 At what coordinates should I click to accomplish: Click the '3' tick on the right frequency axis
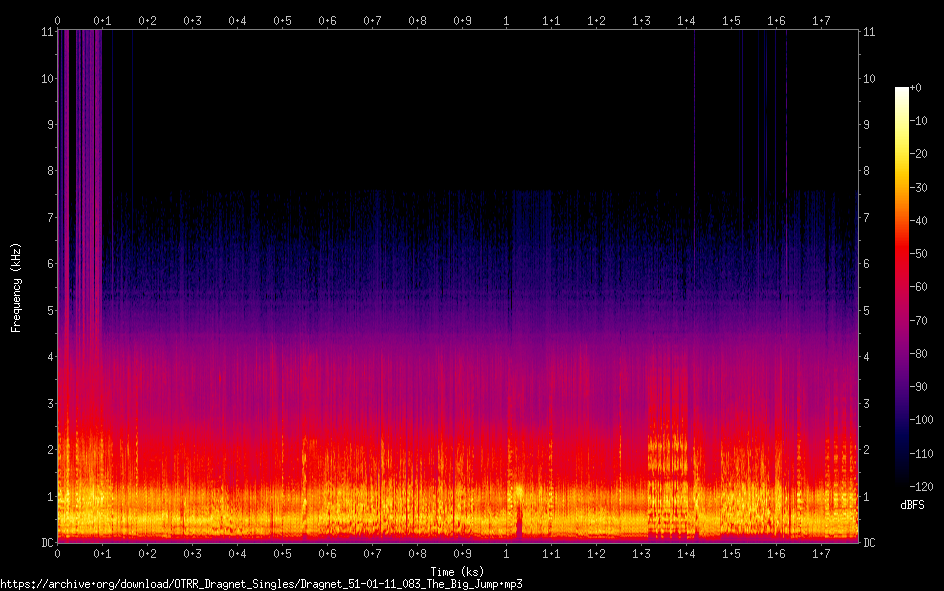coord(866,403)
